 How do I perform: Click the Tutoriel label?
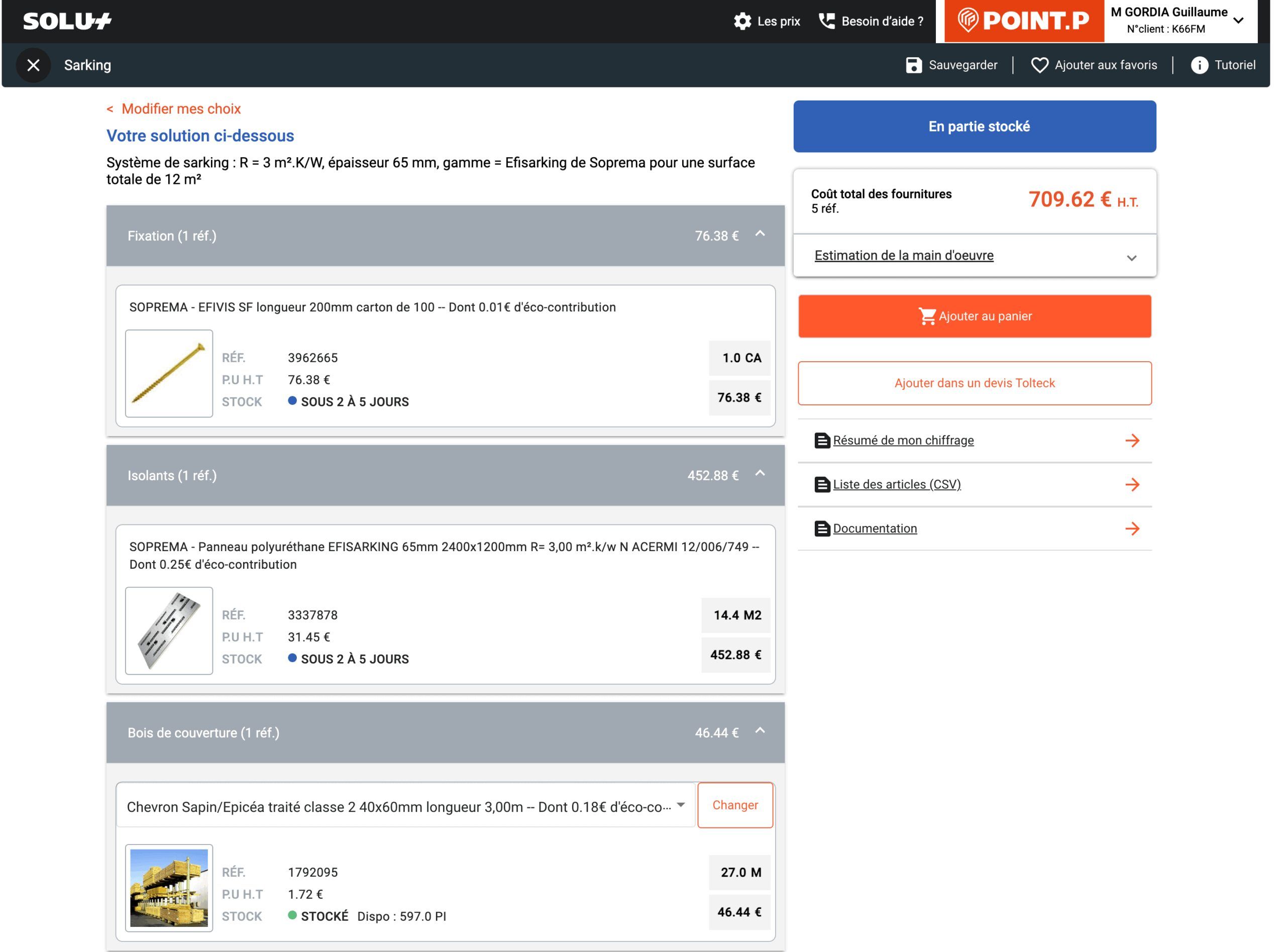[1235, 65]
